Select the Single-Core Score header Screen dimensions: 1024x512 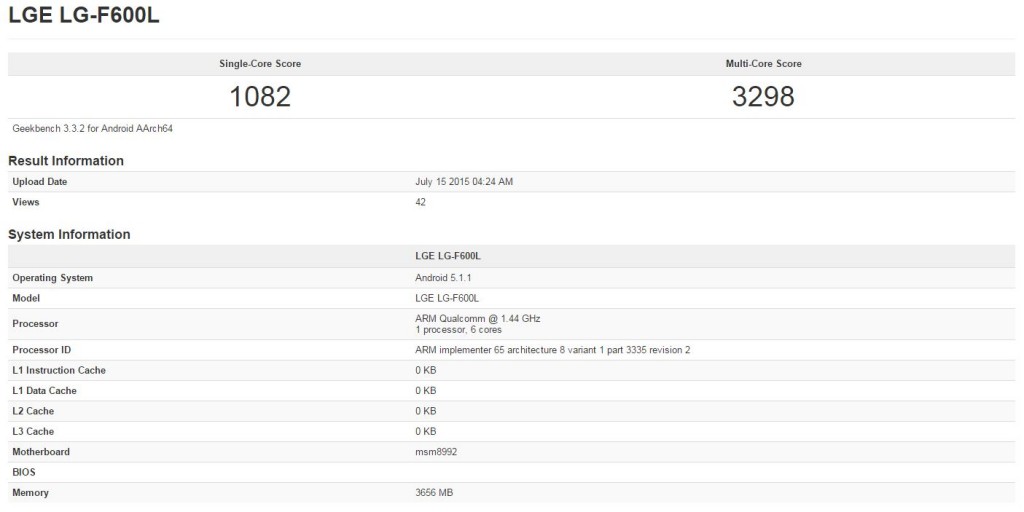click(x=260, y=64)
